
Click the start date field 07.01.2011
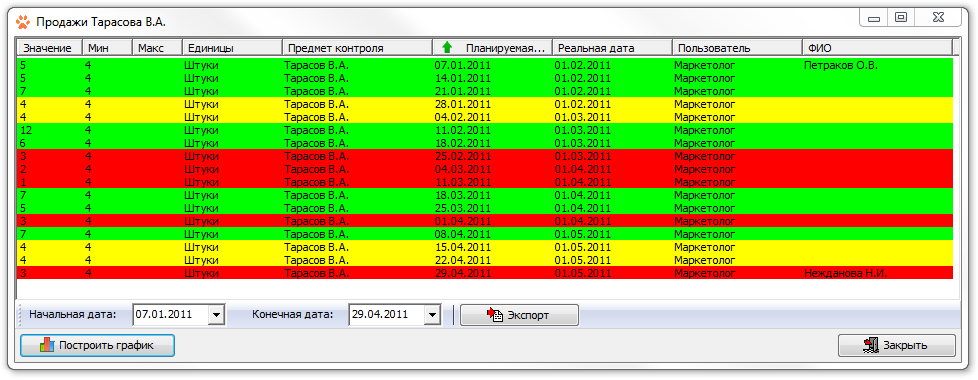(x=171, y=315)
